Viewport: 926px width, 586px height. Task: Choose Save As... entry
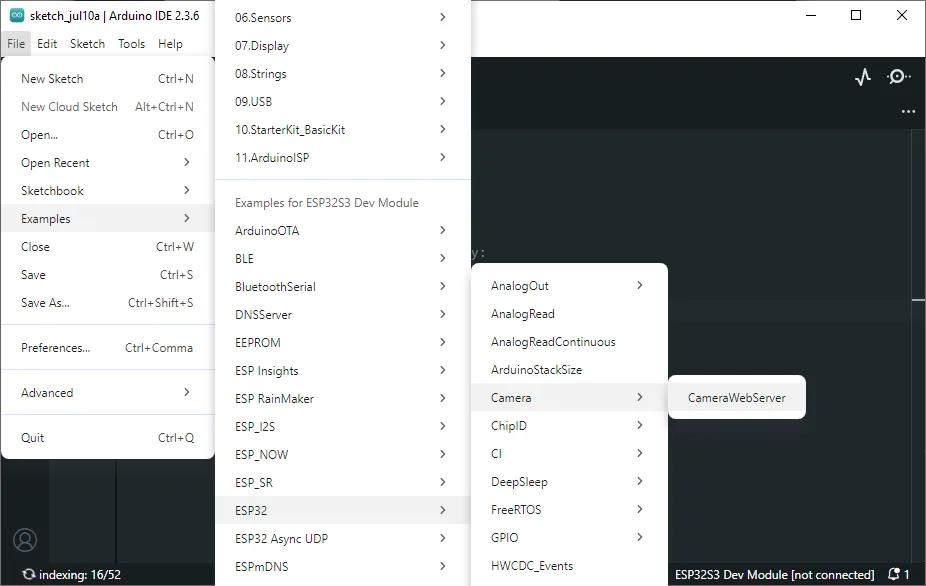coord(107,302)
